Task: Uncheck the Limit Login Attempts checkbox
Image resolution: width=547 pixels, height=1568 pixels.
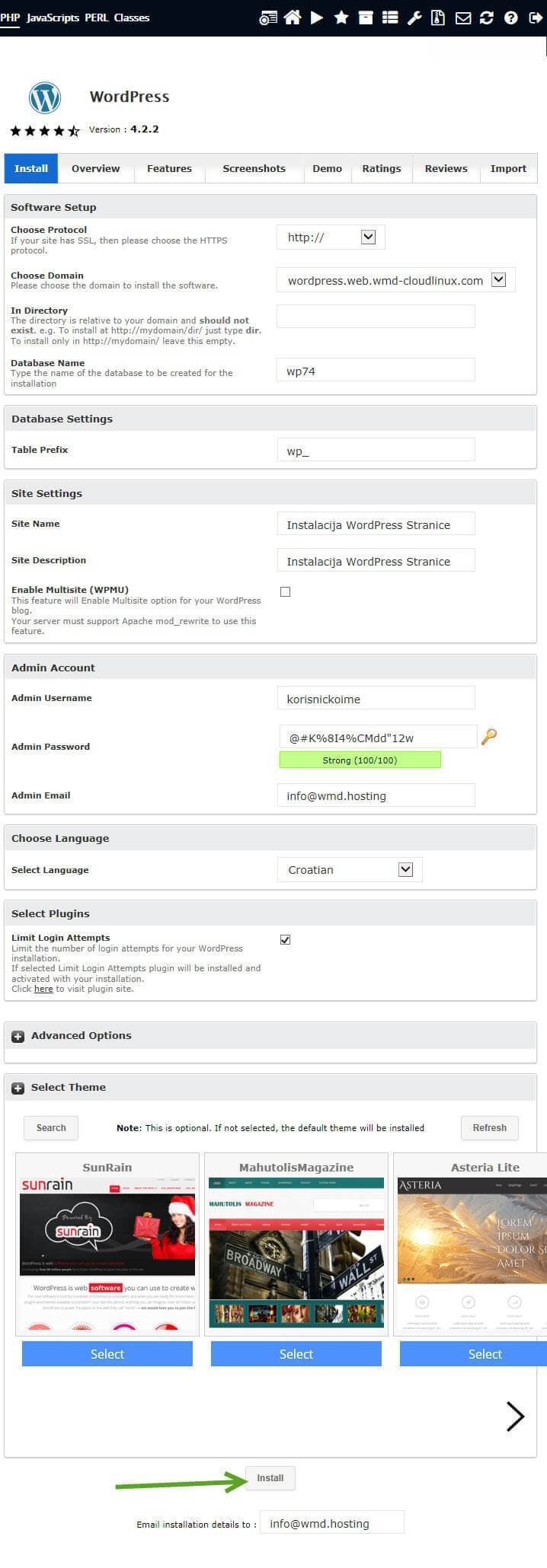Action: [x=285, y=939]
